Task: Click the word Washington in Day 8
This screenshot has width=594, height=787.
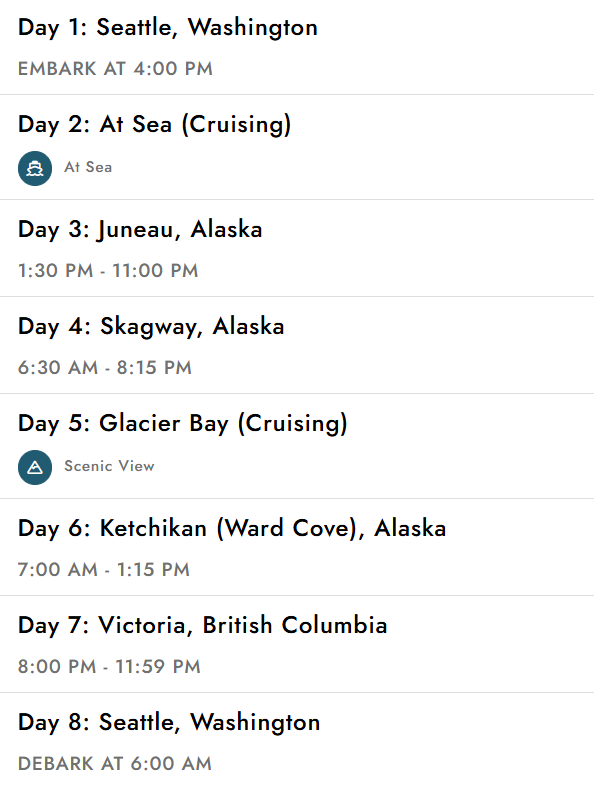Action: point(255,723)
